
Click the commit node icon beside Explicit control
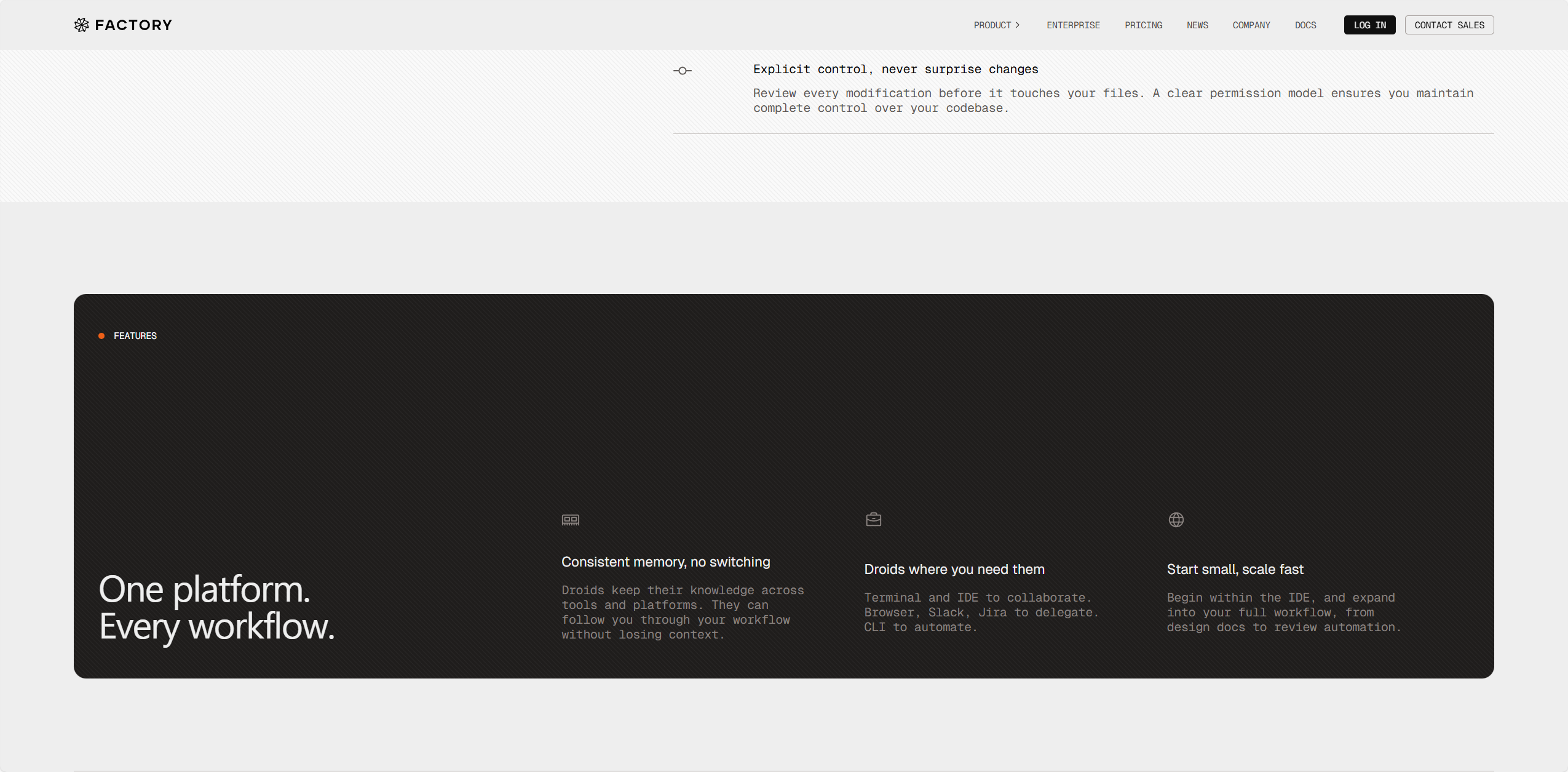point(682,71)
